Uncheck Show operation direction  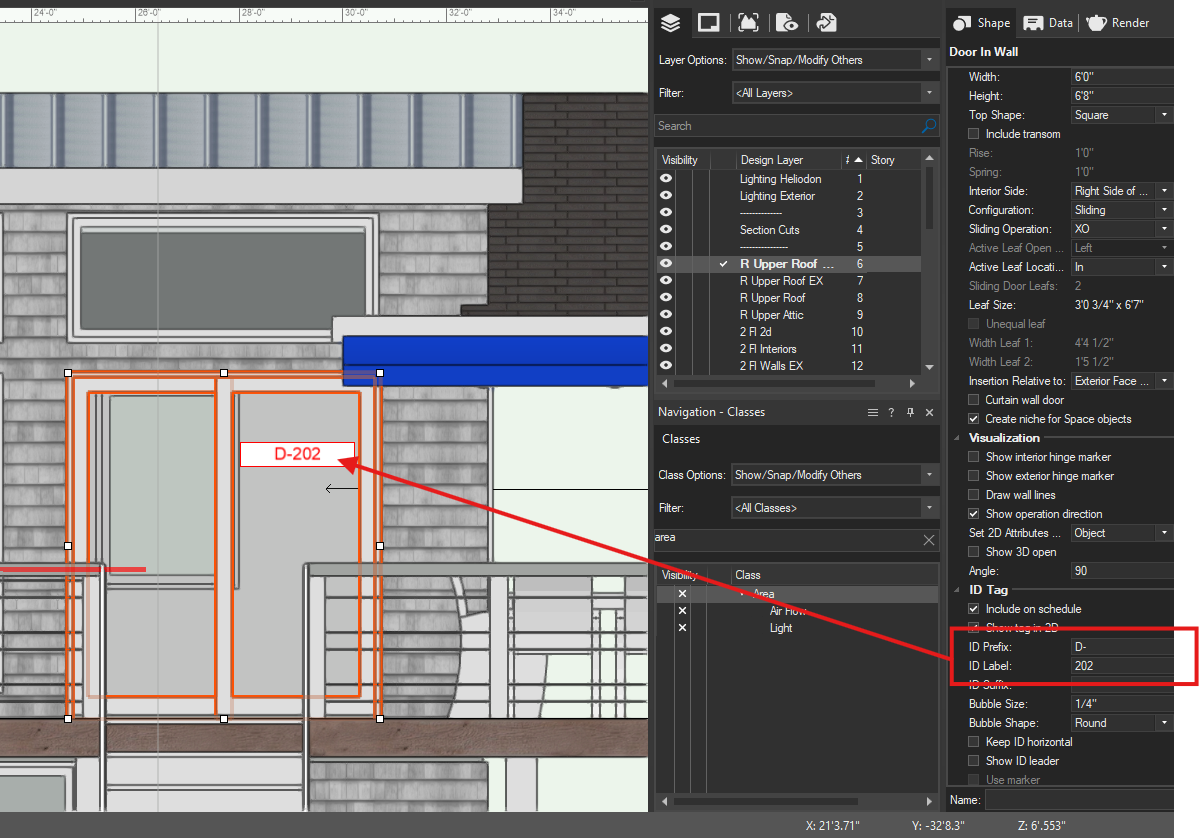[974, 514]
